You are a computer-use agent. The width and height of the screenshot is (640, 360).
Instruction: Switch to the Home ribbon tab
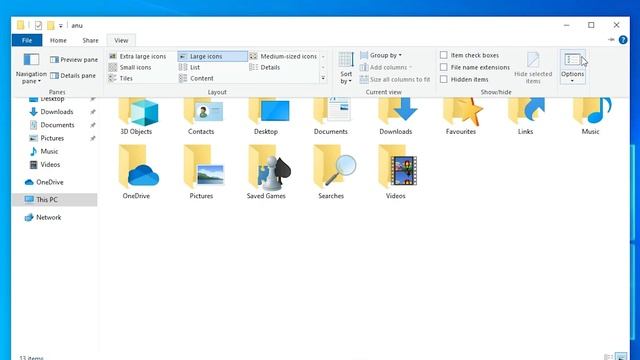[x=58, y=40]
